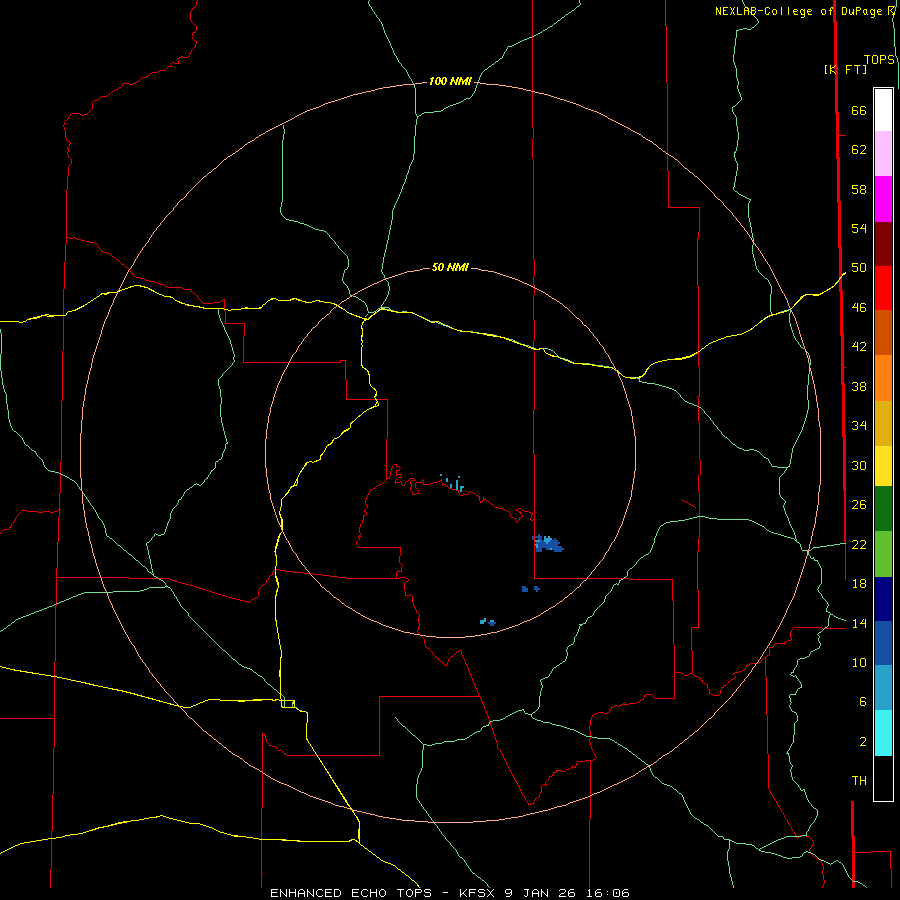The image size is (900, 900).
Task: Click the legend value 38
Action: (x=859, y=386)
